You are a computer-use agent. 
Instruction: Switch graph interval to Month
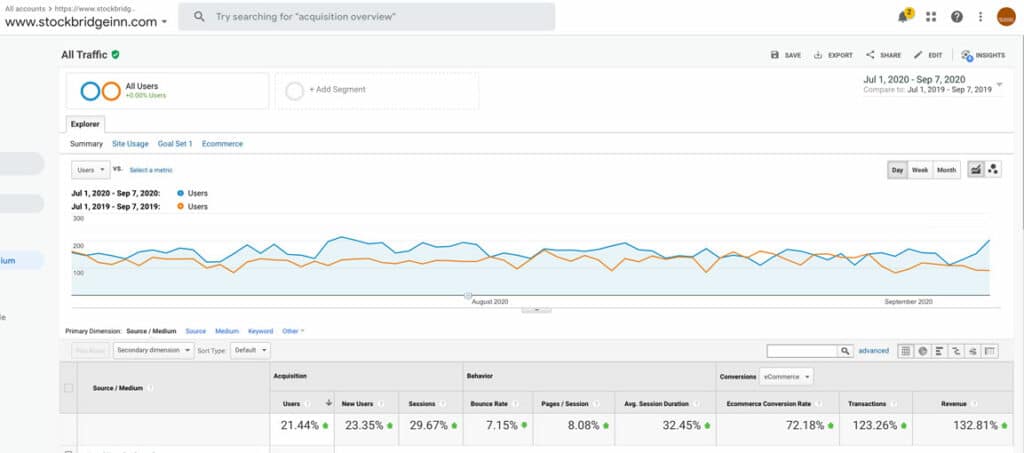[946, 170]
